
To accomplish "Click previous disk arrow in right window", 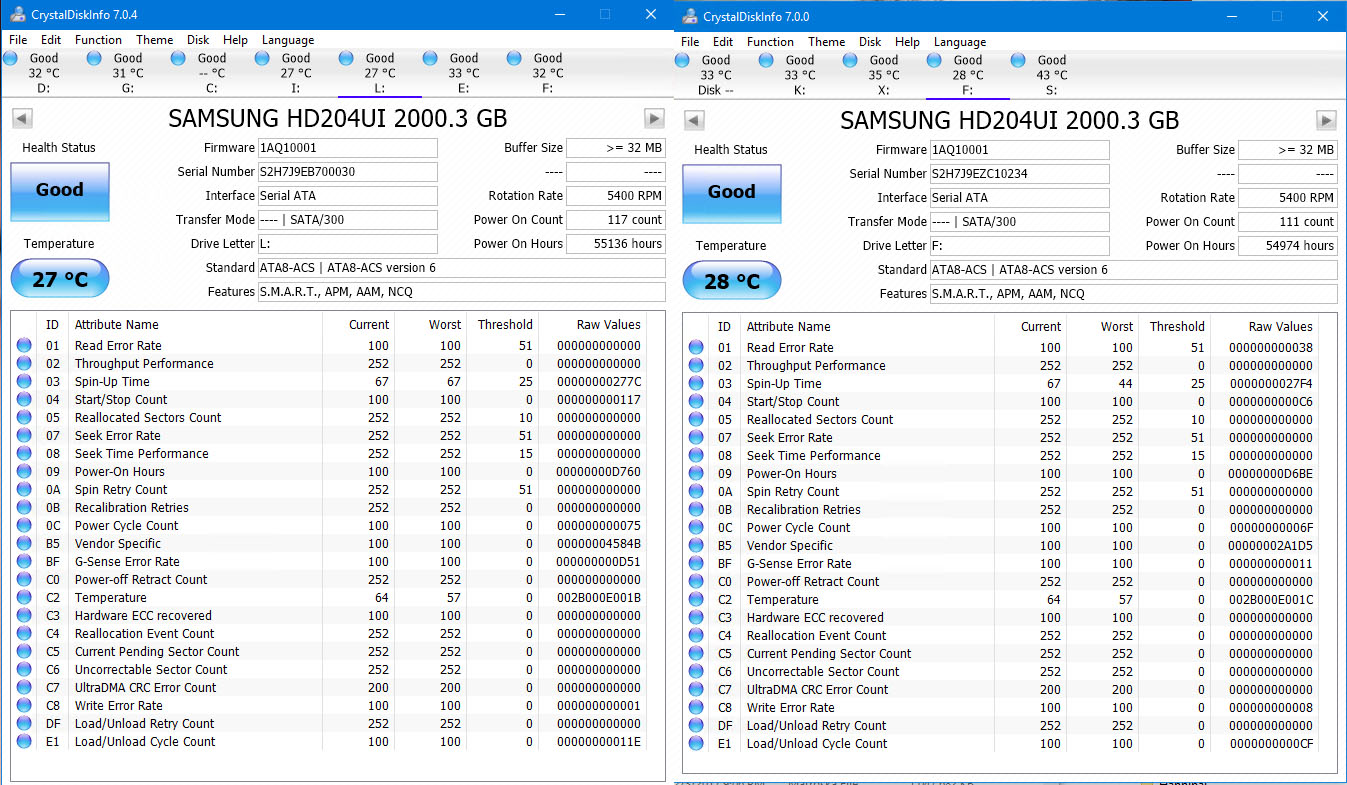I will pos(693,120).
